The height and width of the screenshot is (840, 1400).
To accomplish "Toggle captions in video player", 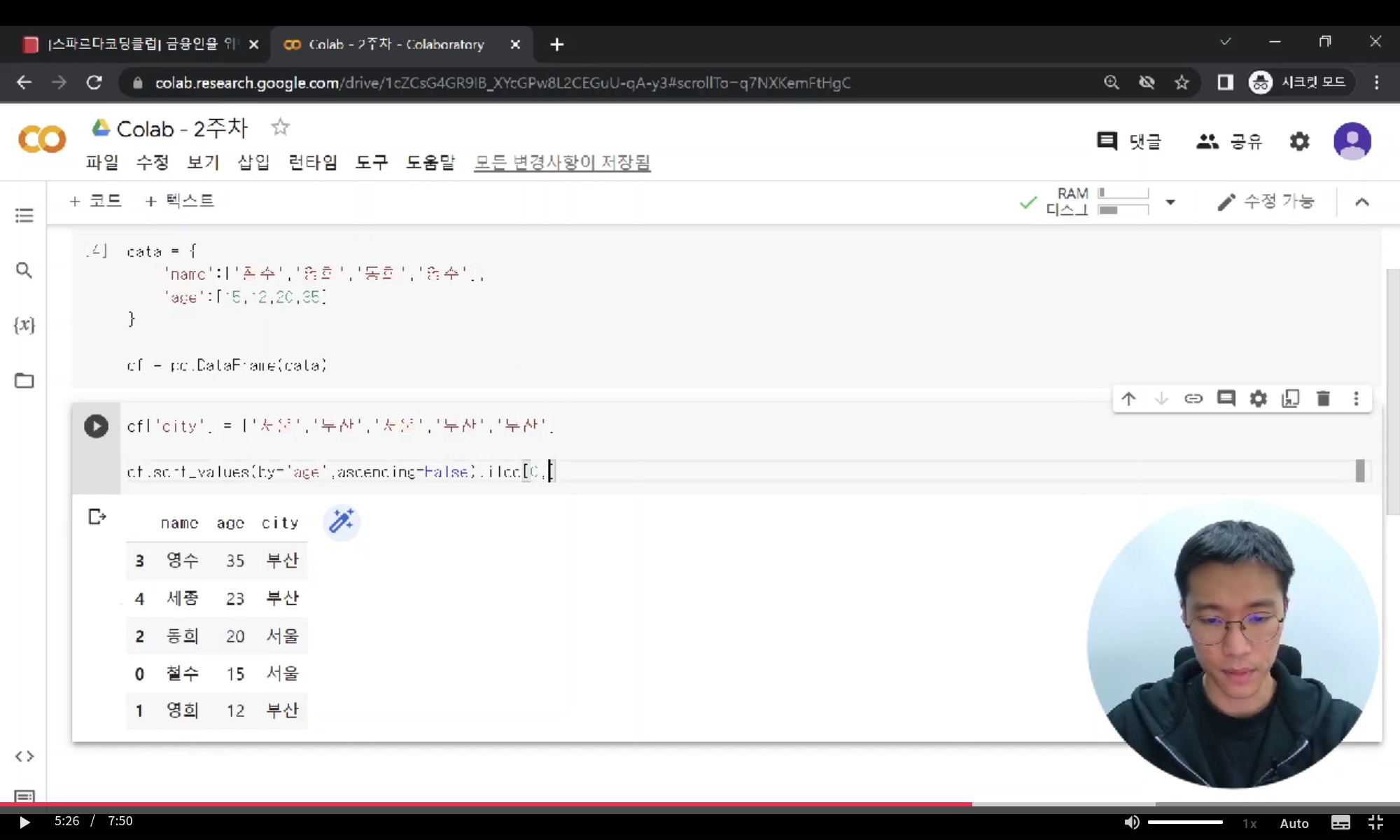I will point(1340,822).
